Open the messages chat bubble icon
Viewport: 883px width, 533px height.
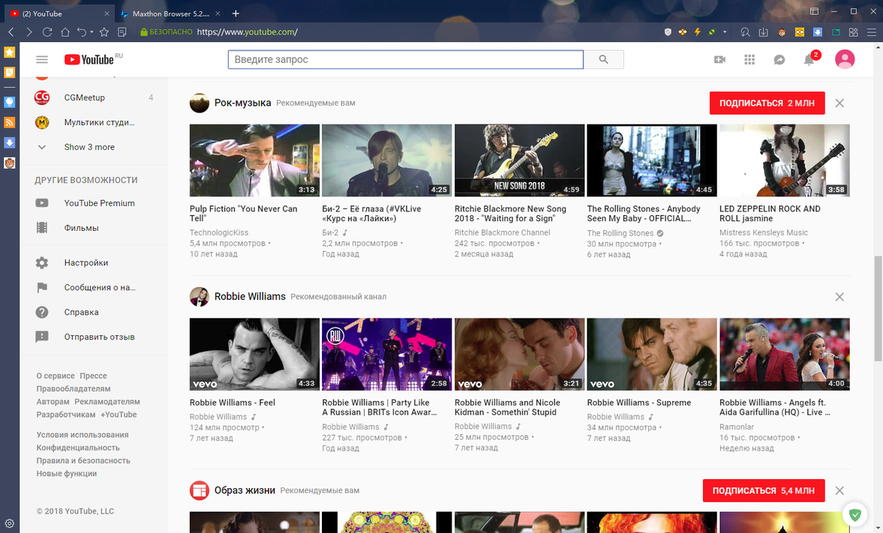779,59
